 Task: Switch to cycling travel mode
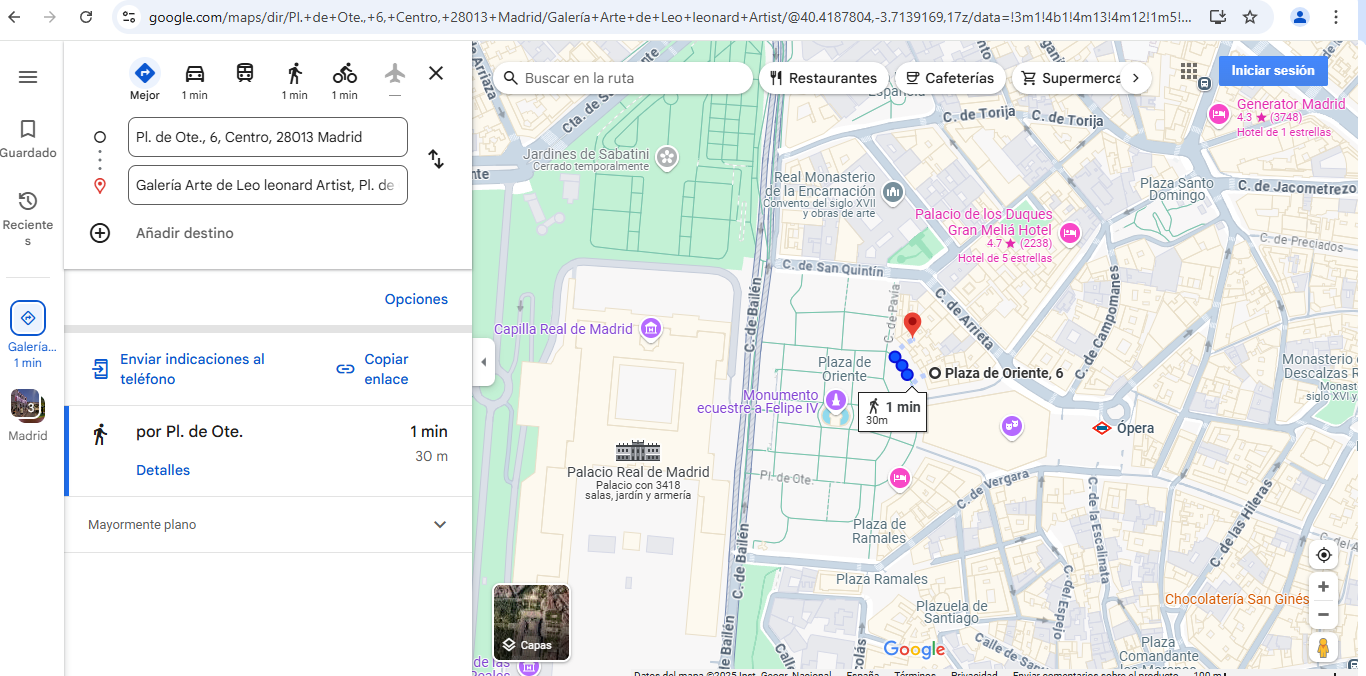(x=345, y=80)
